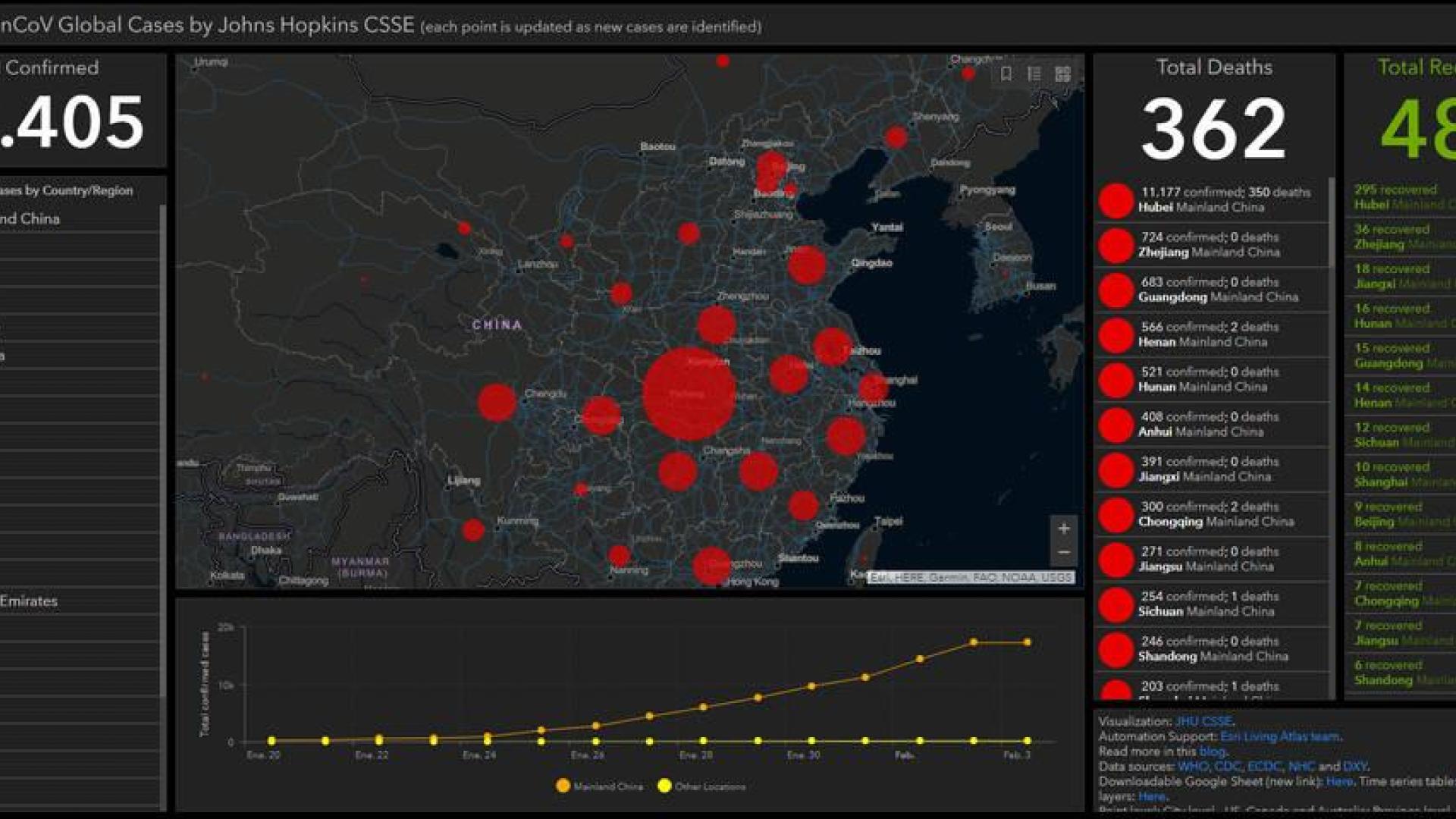Zoom in on the map with plus button
This screenshot has width=1456, height=819.
[1064, 529]
